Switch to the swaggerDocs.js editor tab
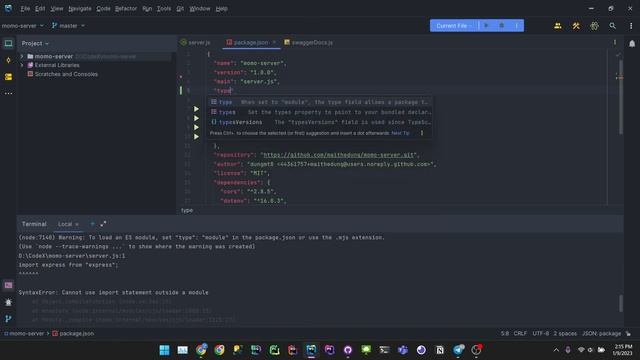Screen dimensions: 640x360 [309, 42]
